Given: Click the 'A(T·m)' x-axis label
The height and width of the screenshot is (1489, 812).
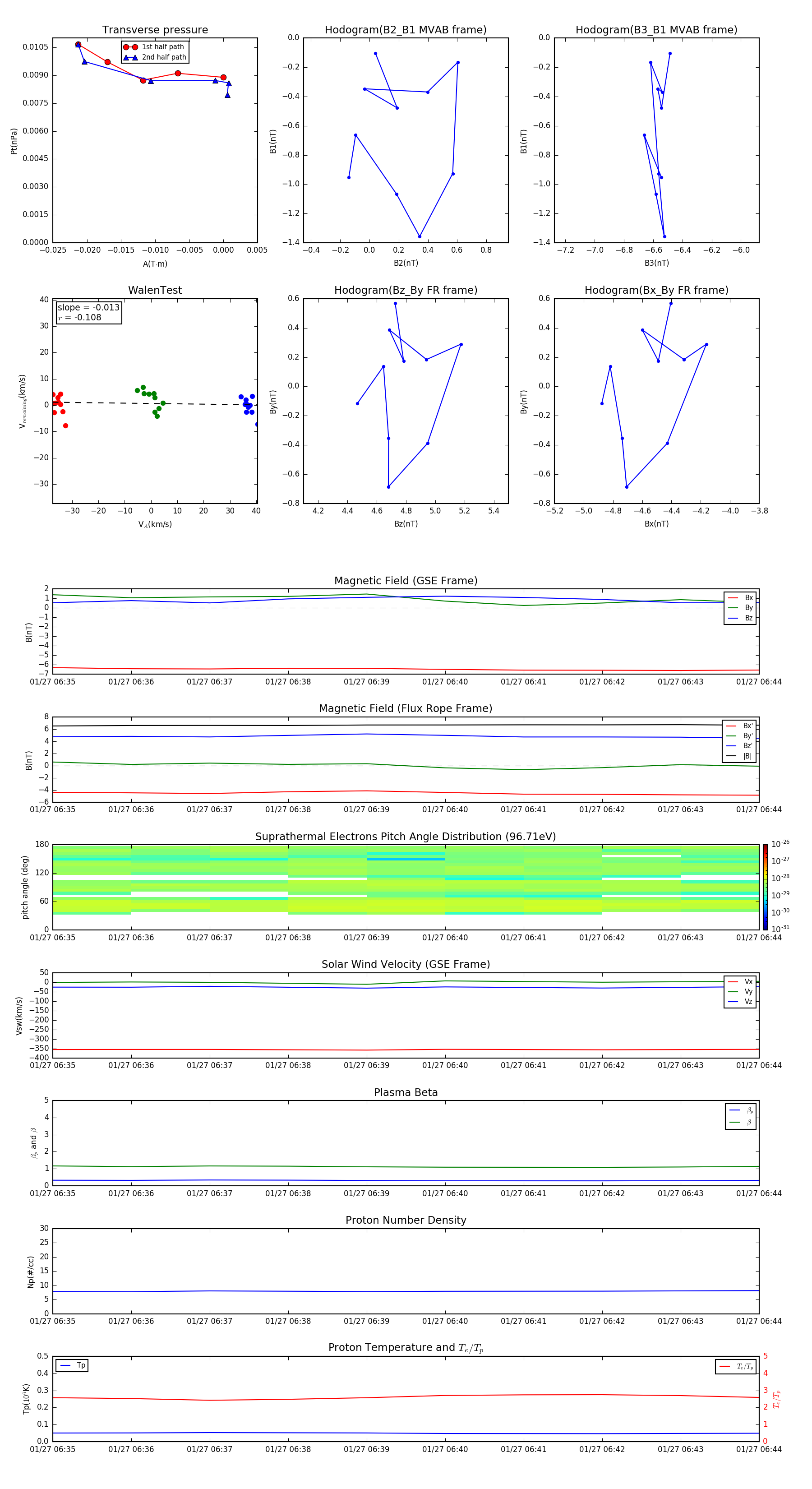Looking at the screenshot, I should point(155,264).
